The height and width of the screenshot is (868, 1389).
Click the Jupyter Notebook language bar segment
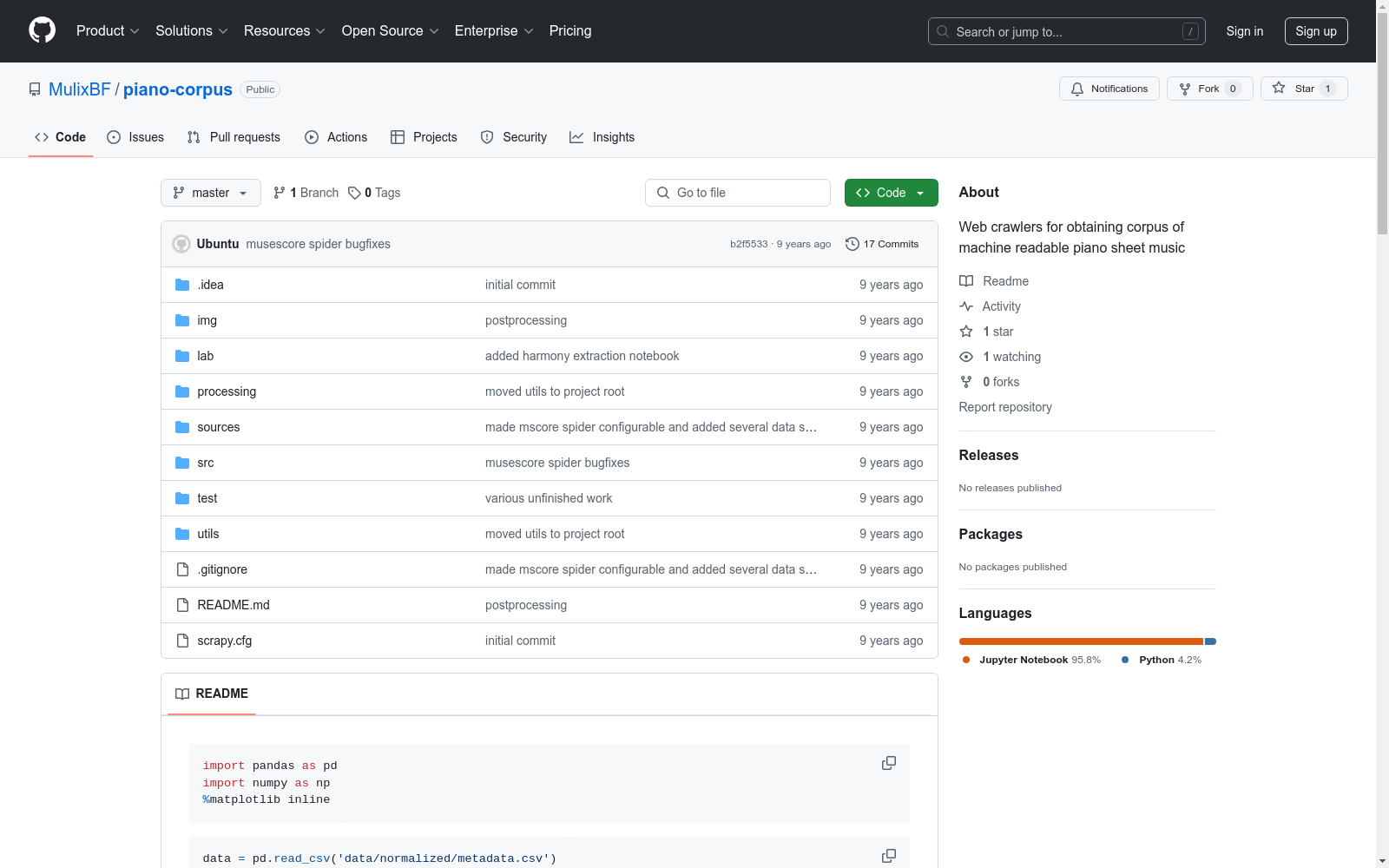pos(1081,641)
